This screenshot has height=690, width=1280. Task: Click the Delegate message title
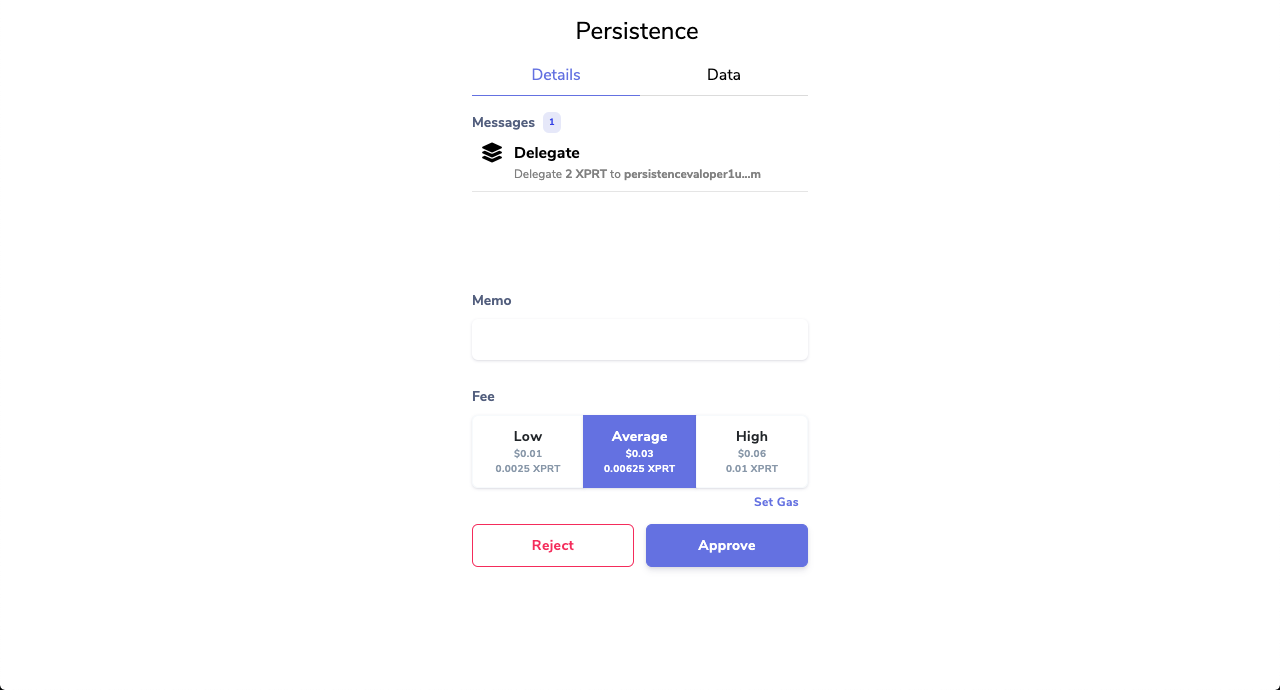547,153
